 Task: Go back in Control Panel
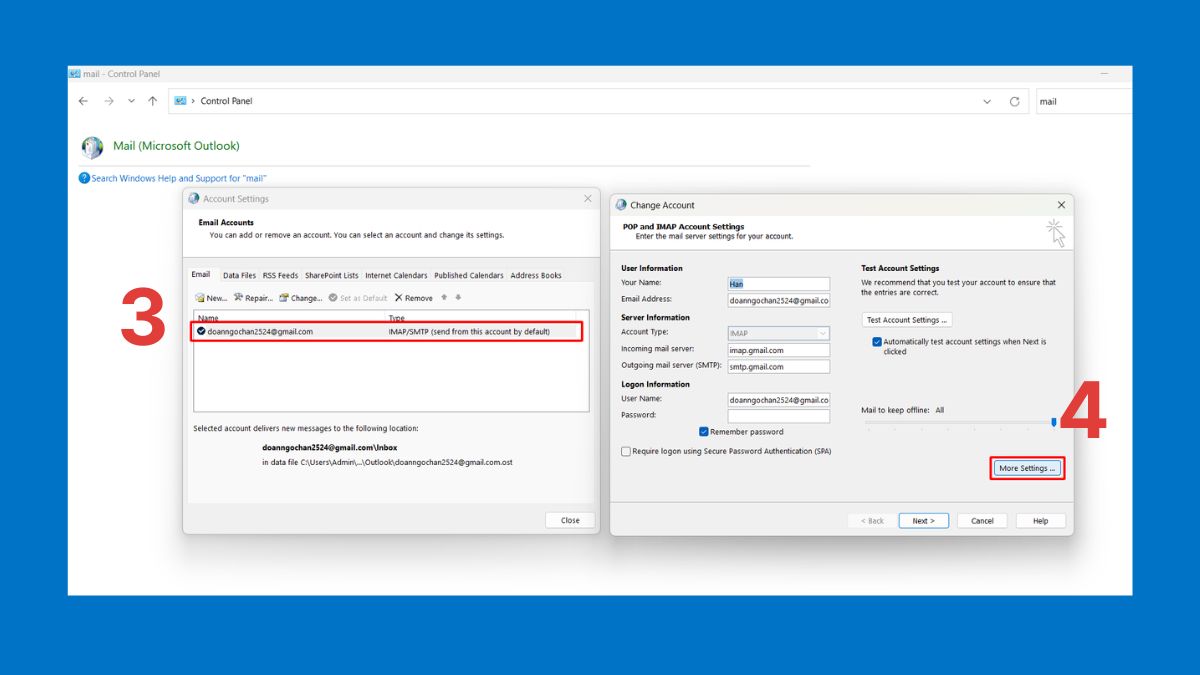click(83, 101)
